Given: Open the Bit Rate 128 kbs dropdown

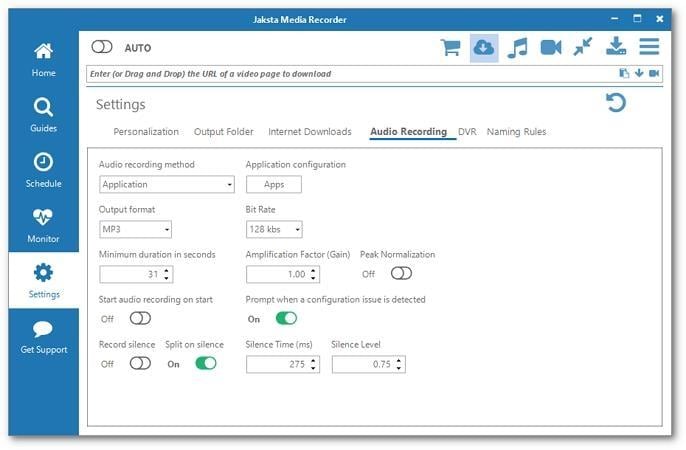Looking at the screenshot, I should [x=274, y=230].
